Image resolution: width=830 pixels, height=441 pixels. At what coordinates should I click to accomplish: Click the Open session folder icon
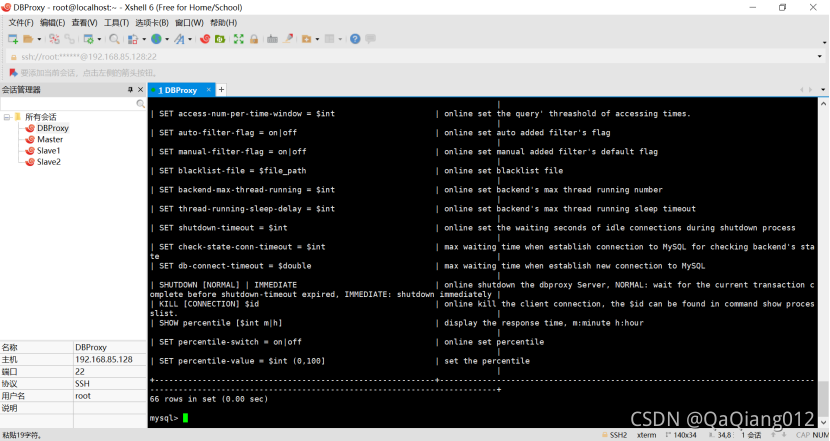coord(28,39)
